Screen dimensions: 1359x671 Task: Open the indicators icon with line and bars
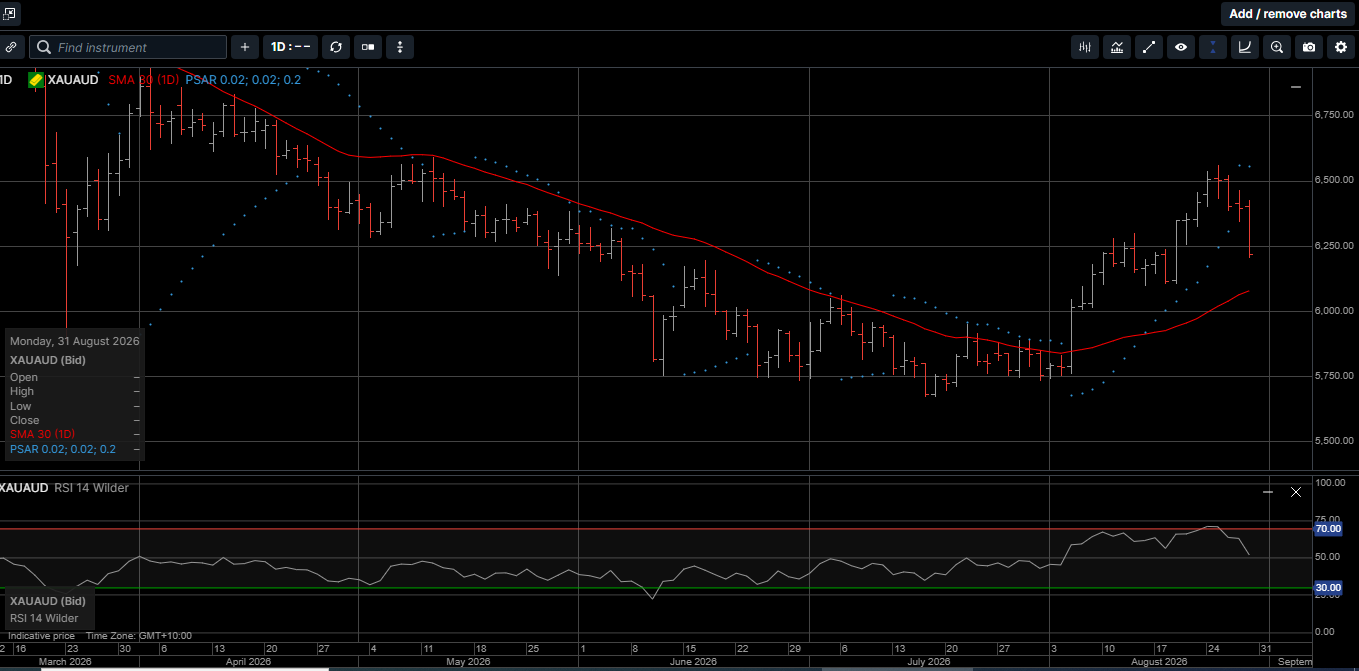tap(1117, 47)
